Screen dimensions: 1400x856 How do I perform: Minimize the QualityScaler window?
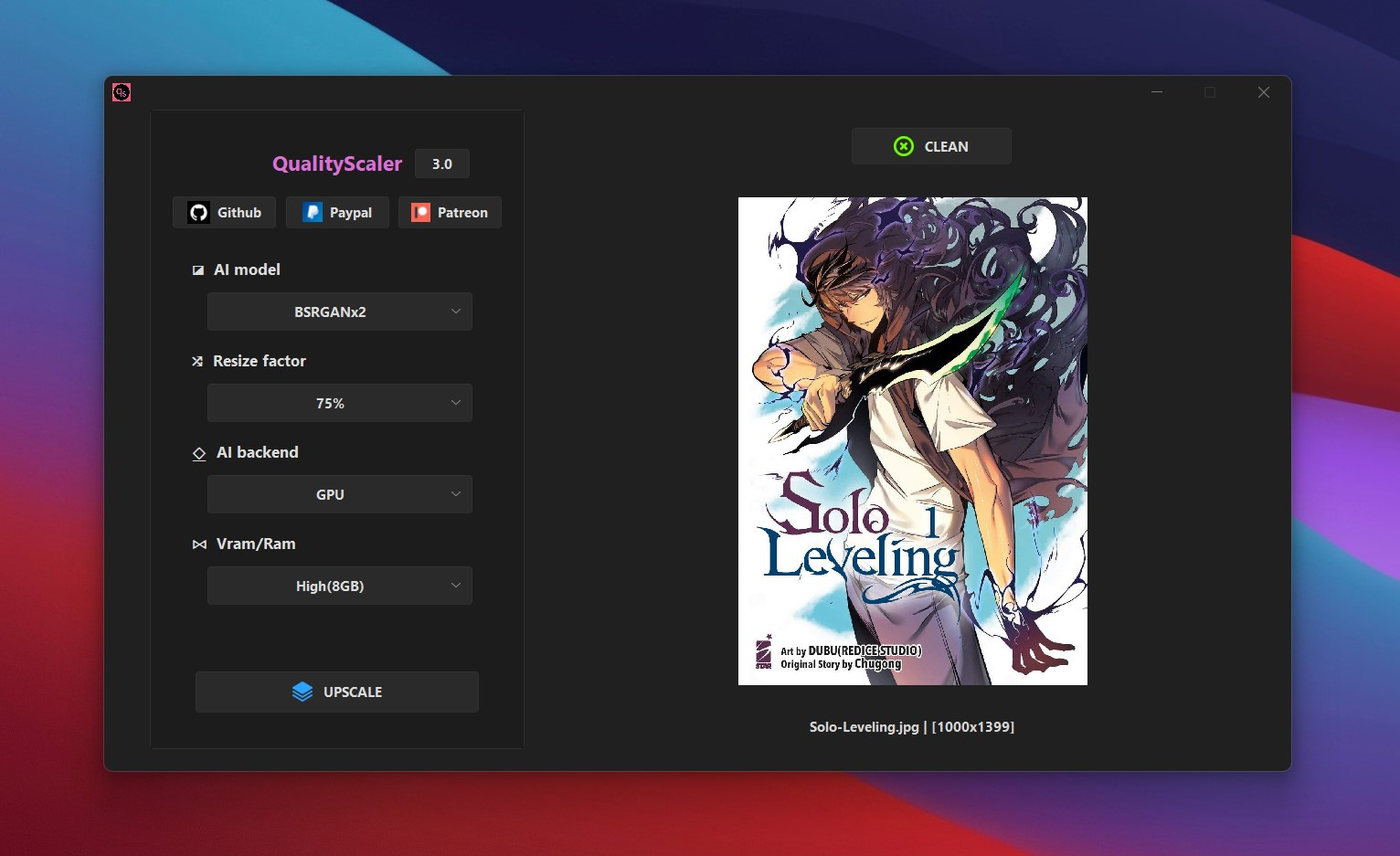(1157, 92)
